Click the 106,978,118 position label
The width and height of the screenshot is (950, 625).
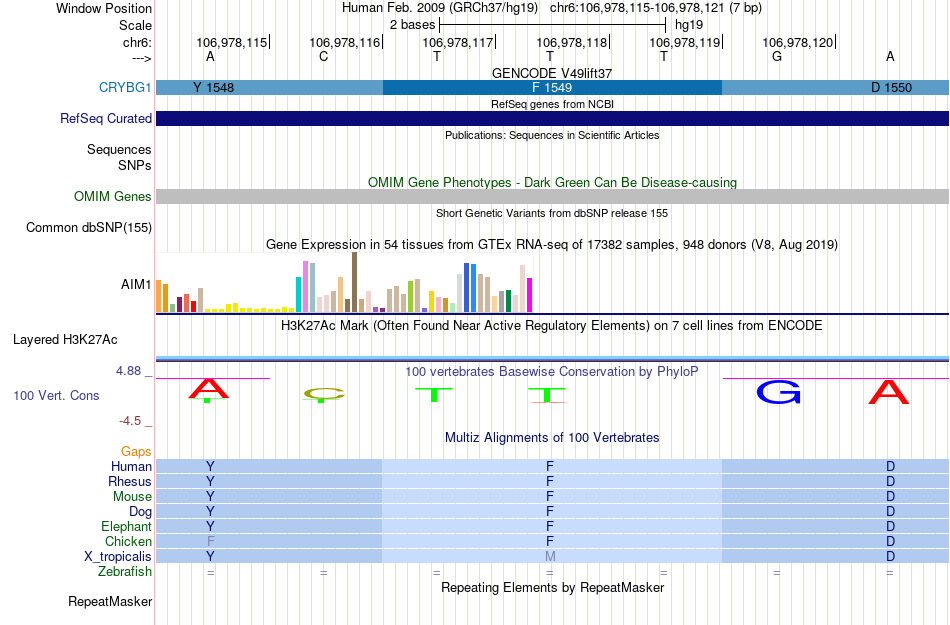571,42
